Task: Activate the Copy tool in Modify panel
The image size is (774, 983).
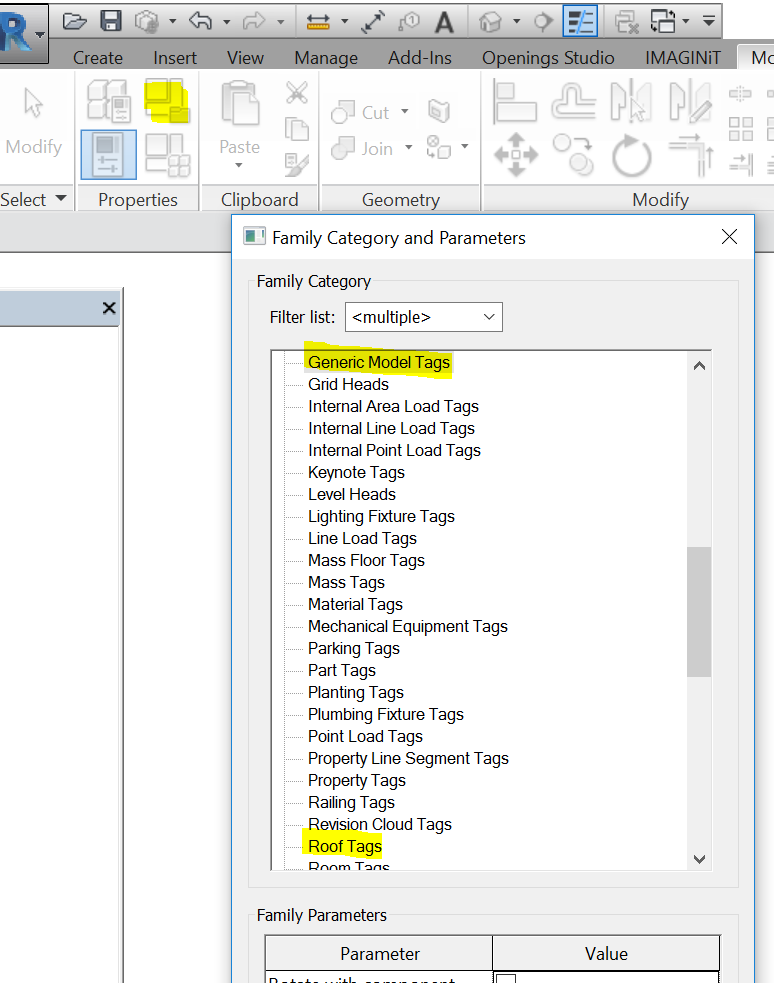Action: 573,154
